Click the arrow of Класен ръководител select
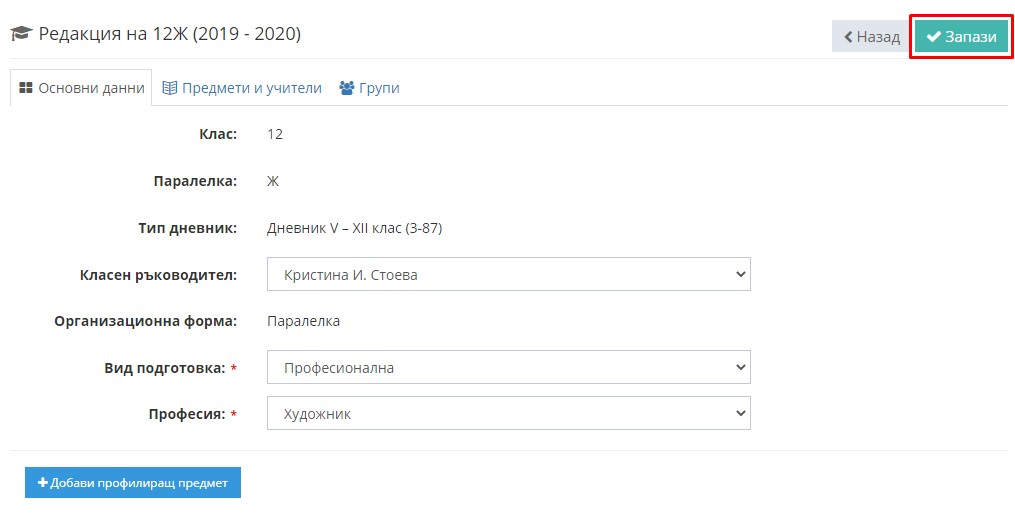Screen dimensions: 1015x518 point(741,275)
